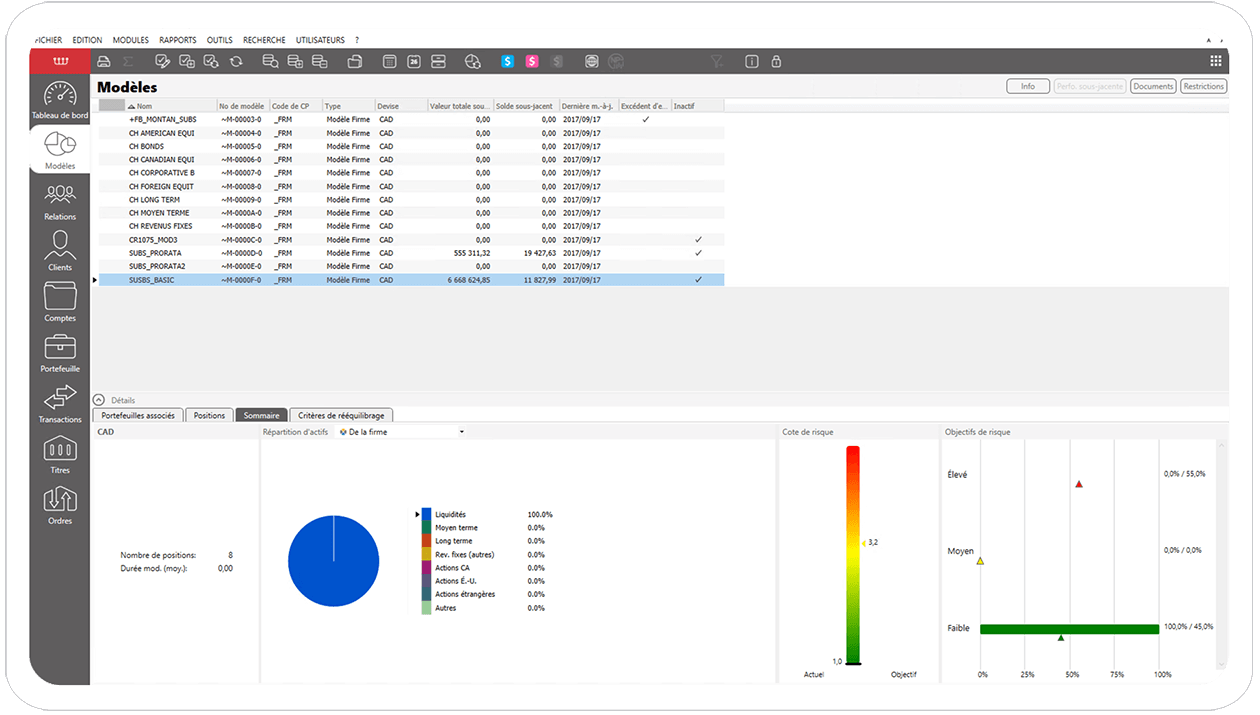1260x715 pixels.
Task: Switch to the Positions tab
Action: 210,415
